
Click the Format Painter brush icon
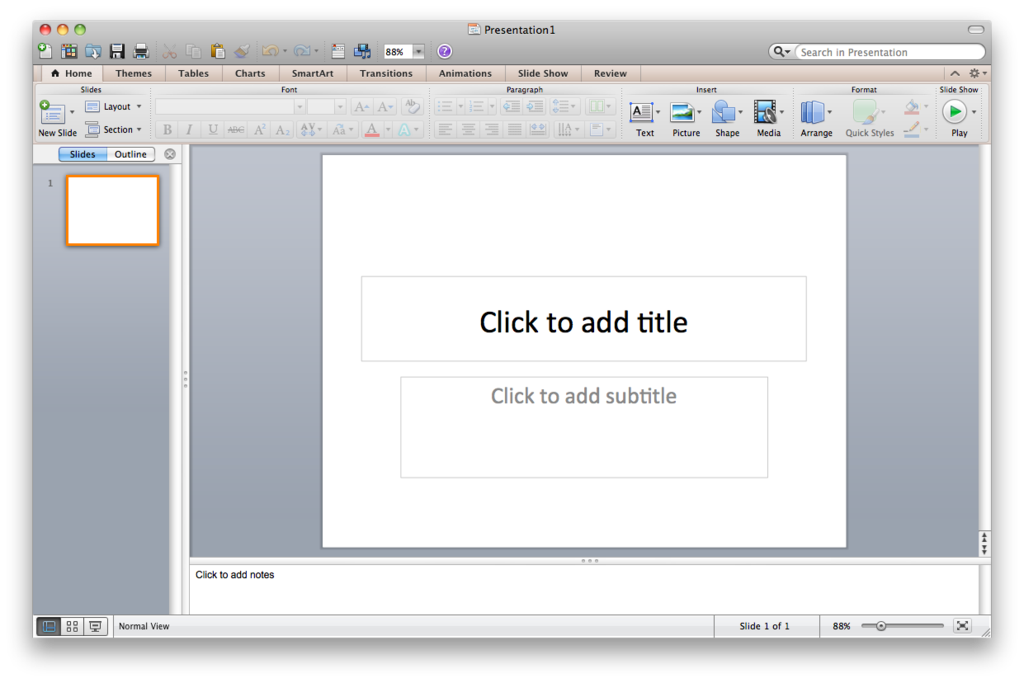[241, 51]
